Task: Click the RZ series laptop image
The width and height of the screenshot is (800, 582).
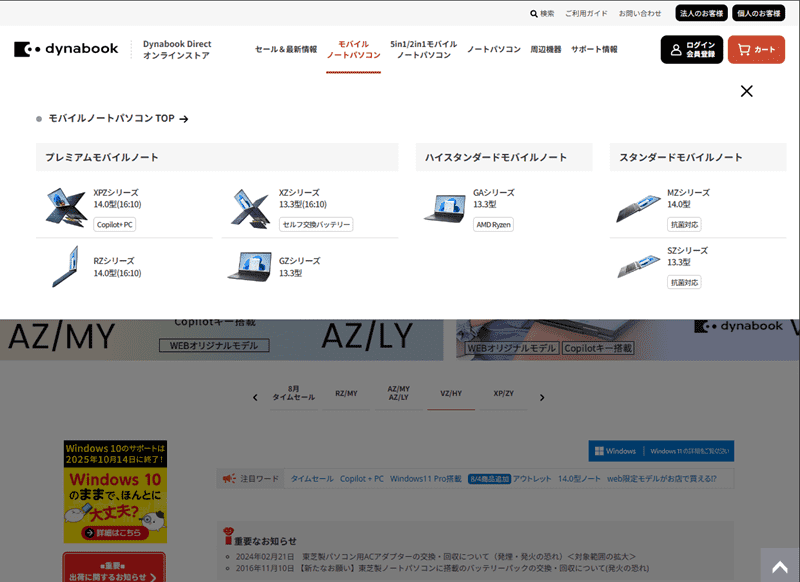Action: tap(65, 266)
